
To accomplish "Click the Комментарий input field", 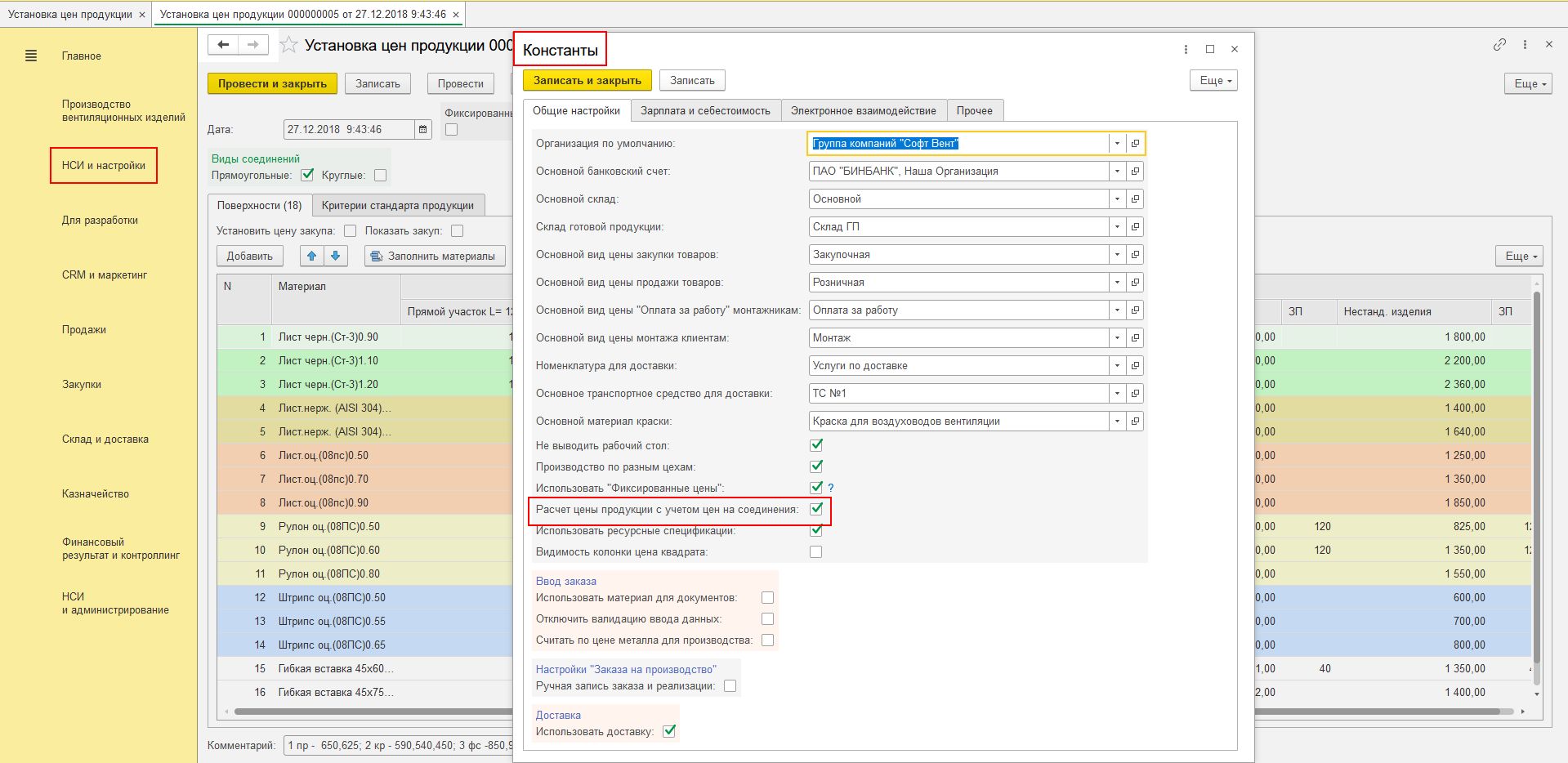I will click(x=398, y=745).
